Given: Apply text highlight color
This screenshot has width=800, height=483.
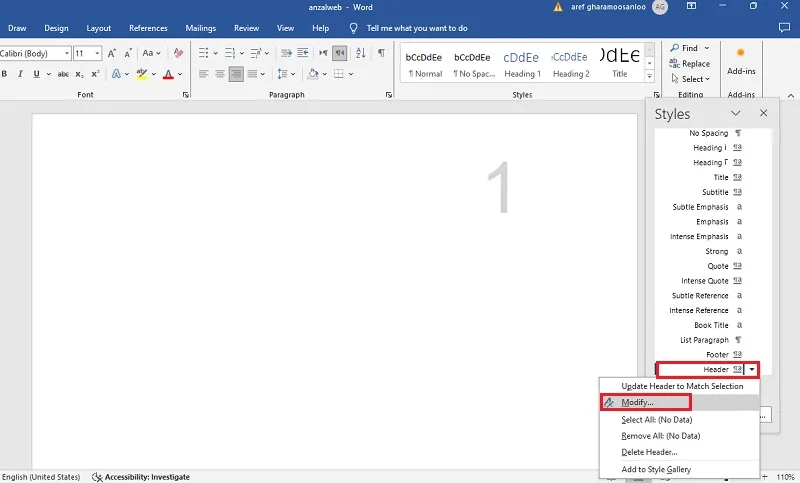Looking at the screenshot, I should point(142,74).
